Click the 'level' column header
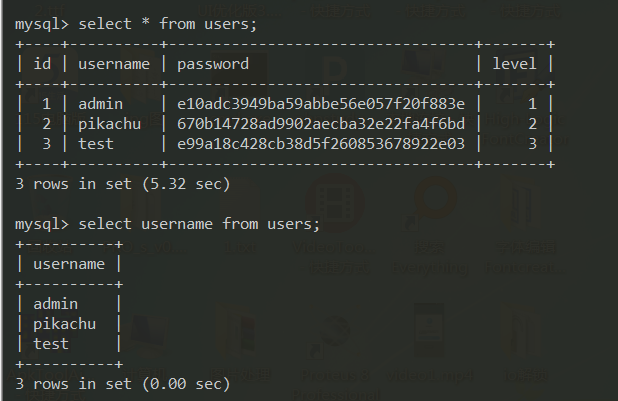This screenshot has width=618, height=401. (x=516, y=64)
